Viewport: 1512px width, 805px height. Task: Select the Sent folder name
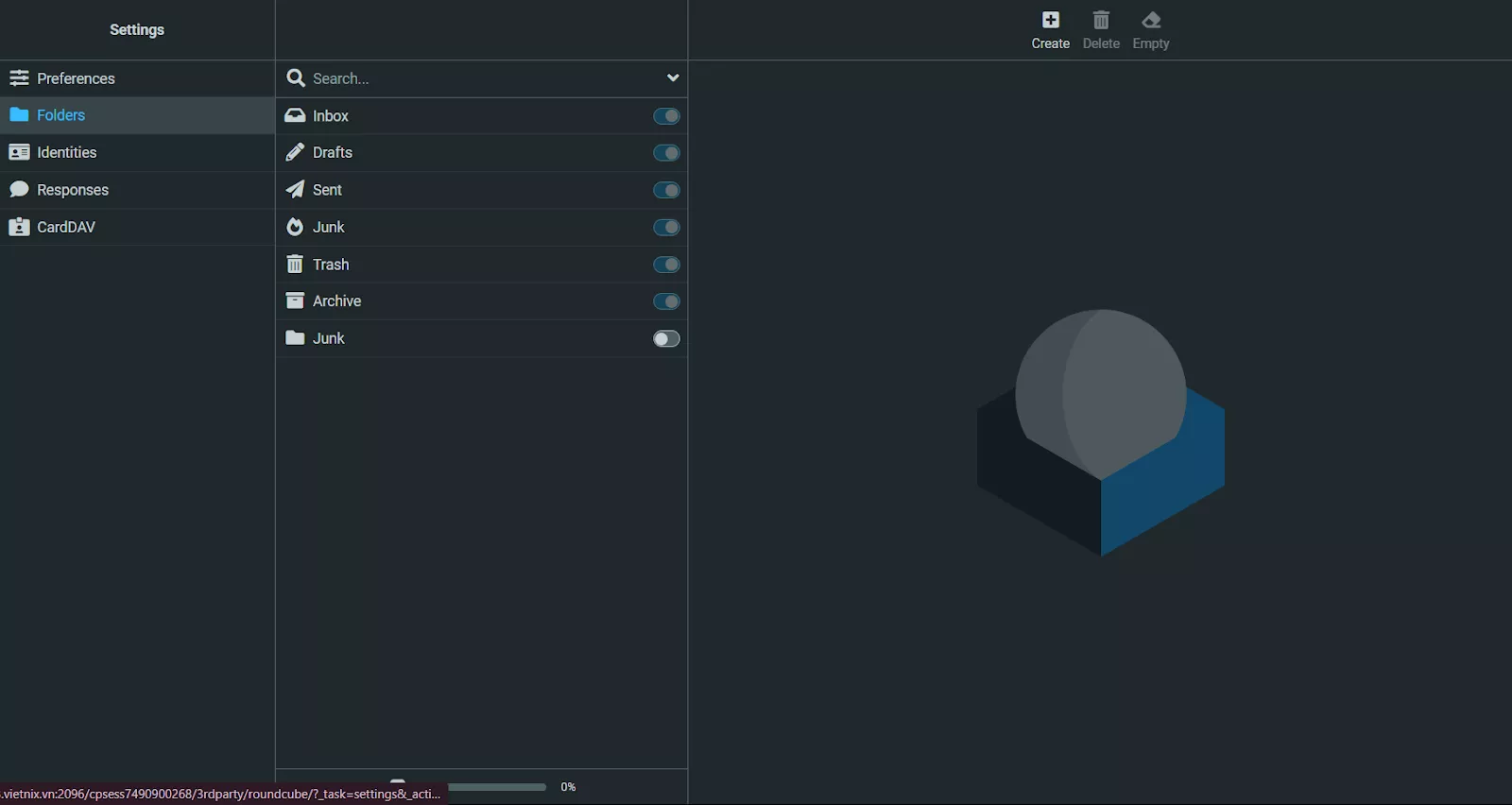pos(327,190)
